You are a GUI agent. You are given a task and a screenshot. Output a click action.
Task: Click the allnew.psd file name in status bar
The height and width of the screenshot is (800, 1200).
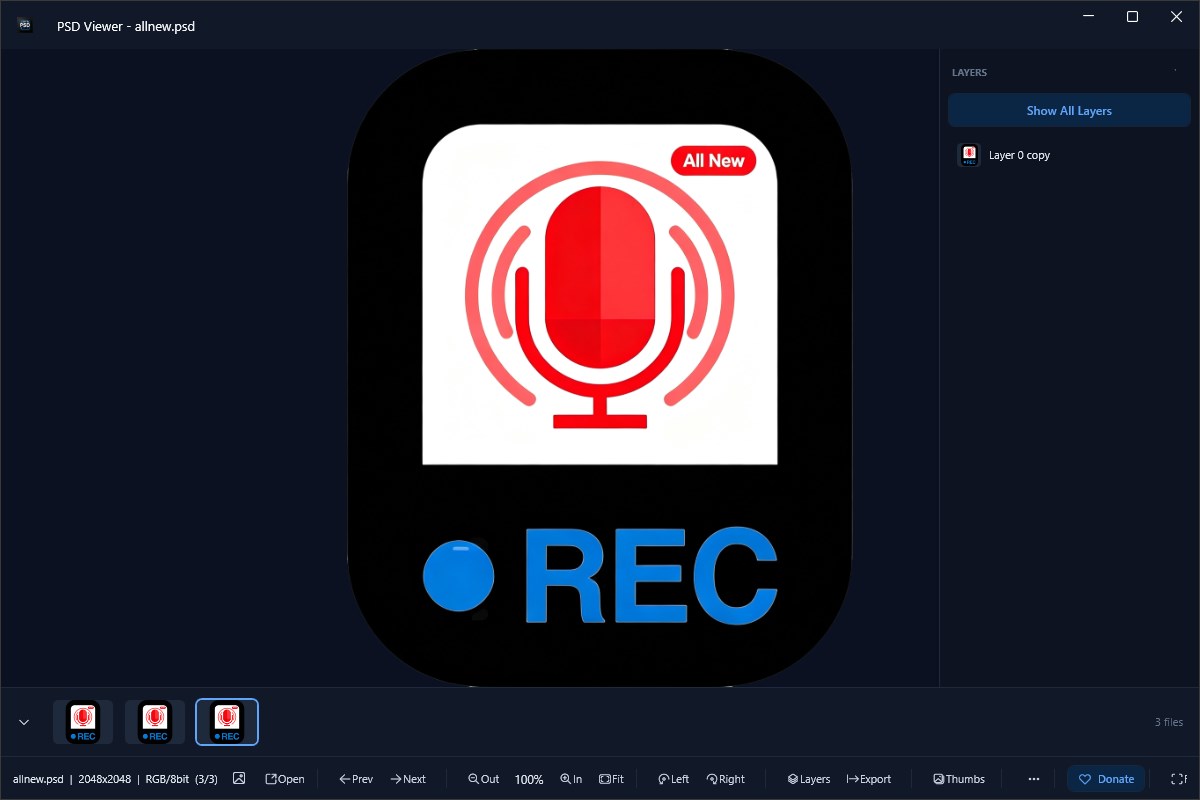(x=38, y=779)
